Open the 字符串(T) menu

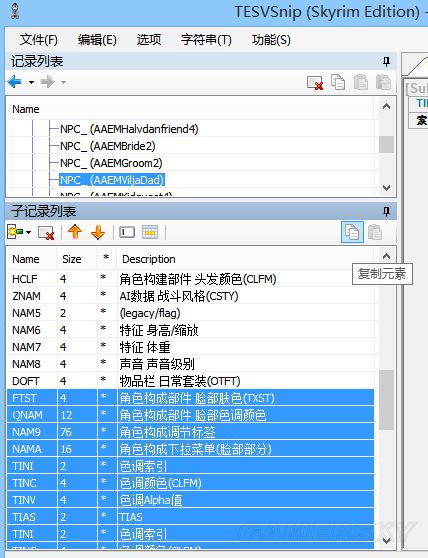click(x=206, y=40)
